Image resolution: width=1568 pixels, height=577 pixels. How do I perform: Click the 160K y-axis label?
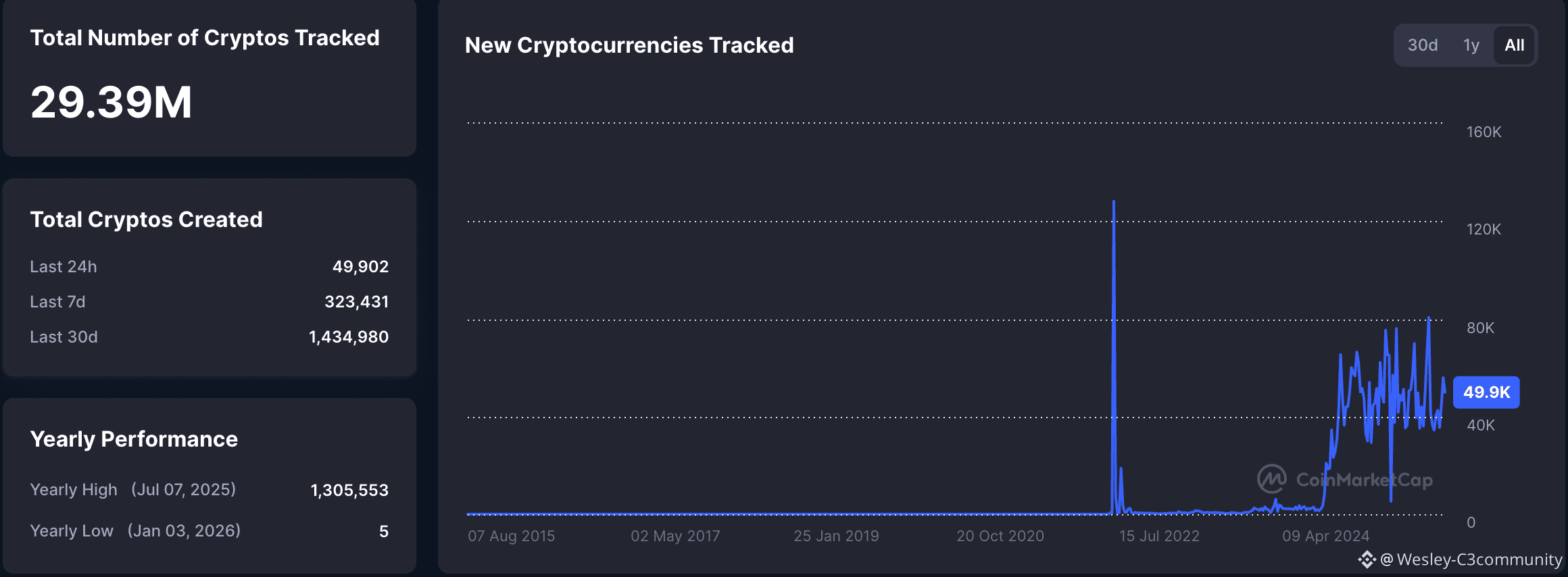pos(1484,132)
